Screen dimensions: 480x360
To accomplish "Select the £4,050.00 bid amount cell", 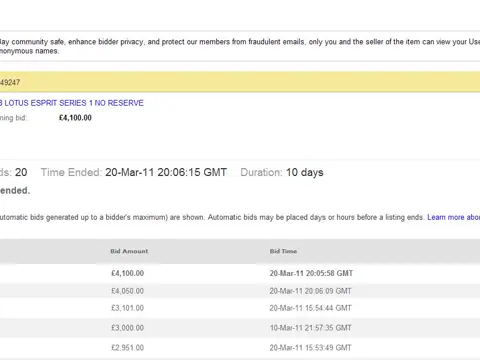I will pos(128,291).
